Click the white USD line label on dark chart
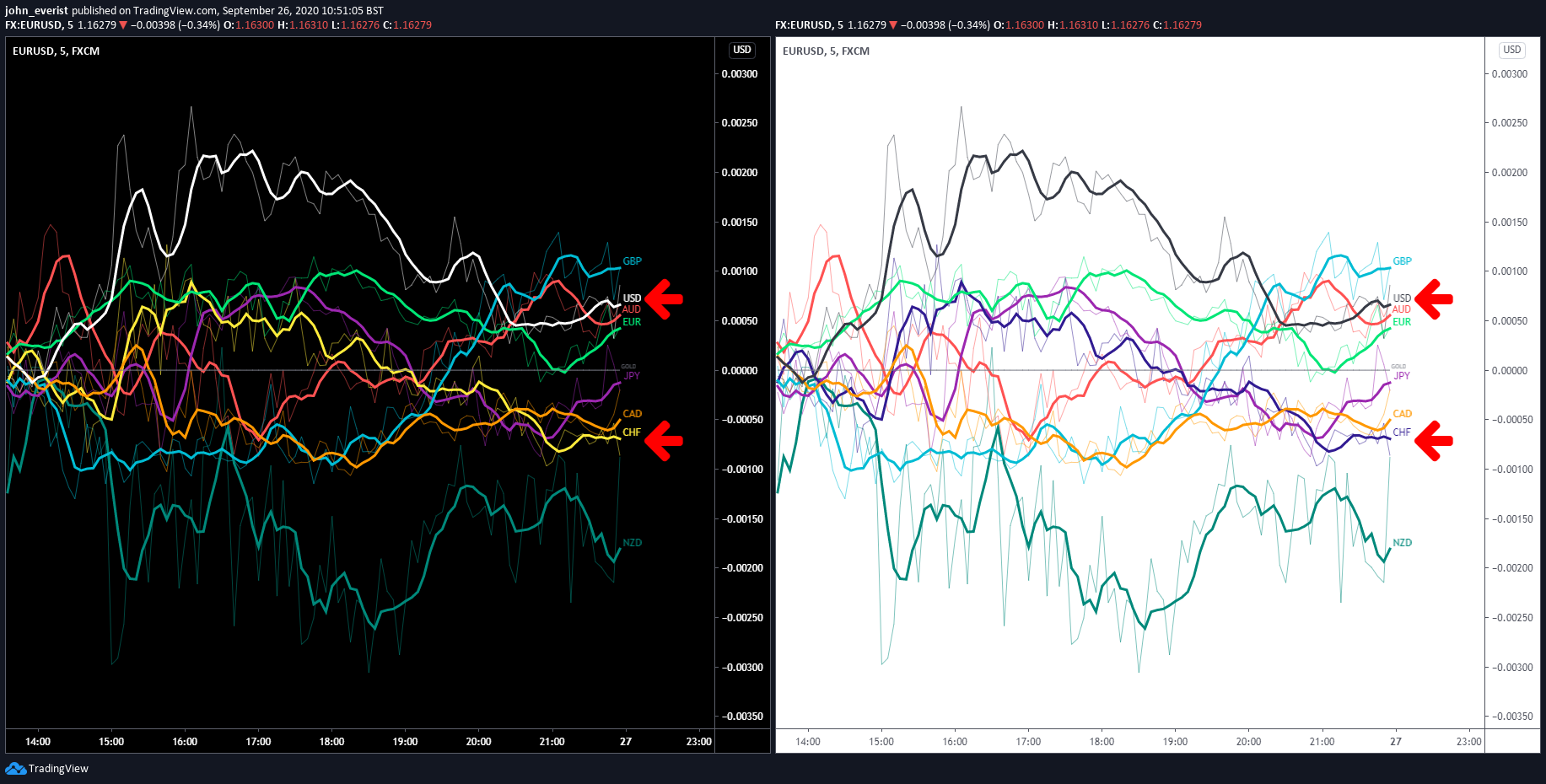 click(x=632, y=298)
